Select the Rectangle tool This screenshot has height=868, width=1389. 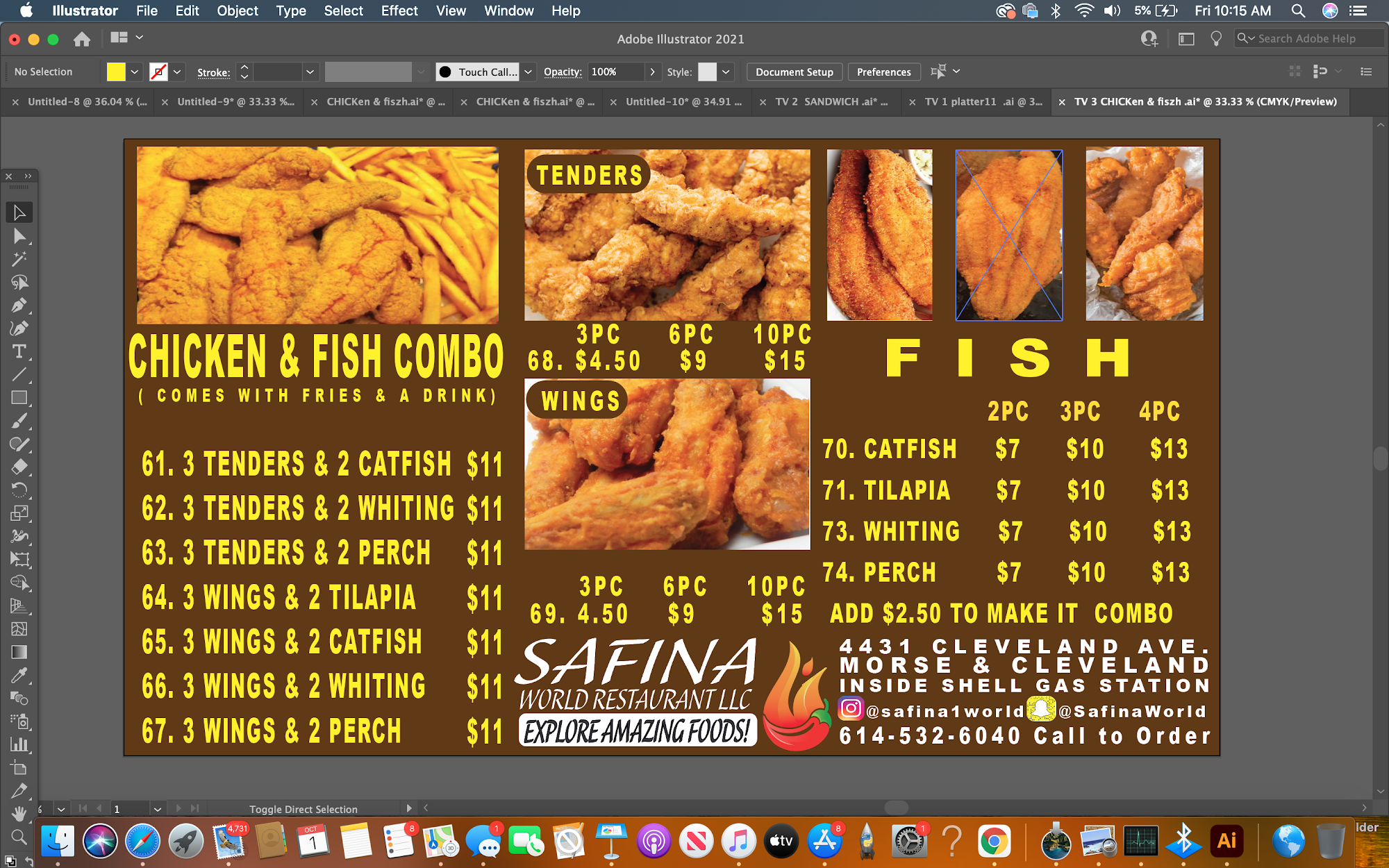tap(19, 398)
